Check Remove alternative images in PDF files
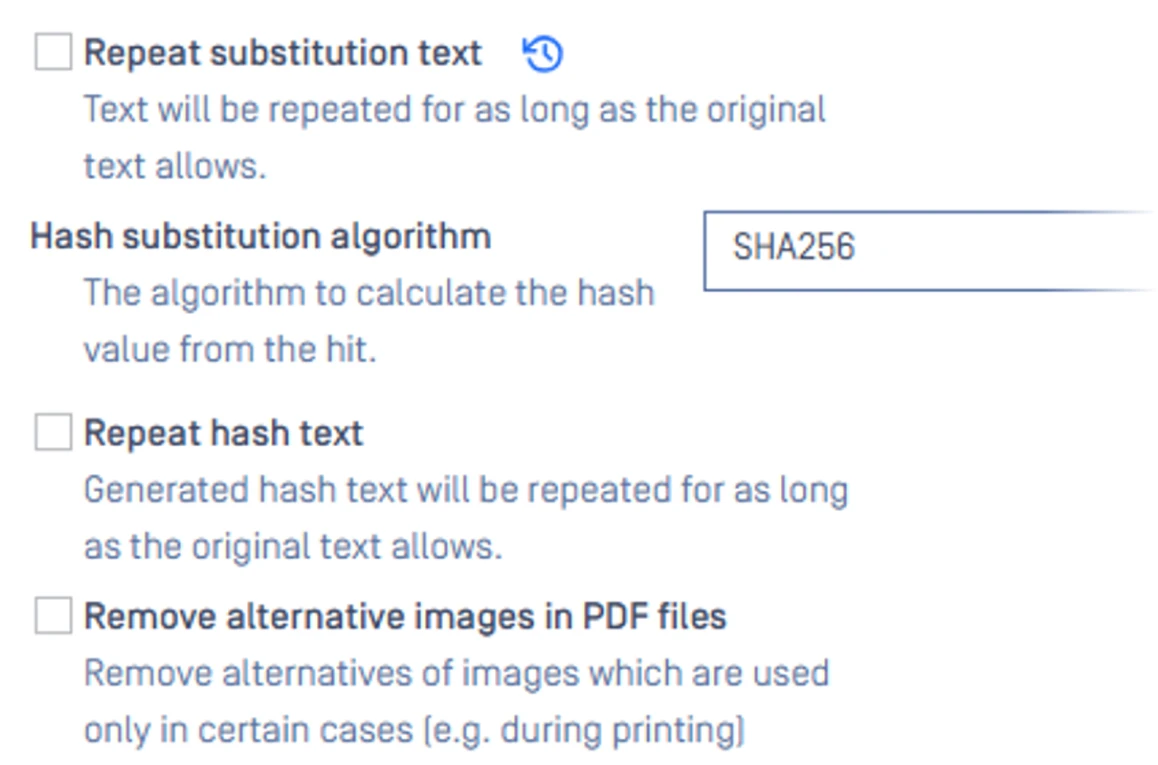 click(x=53, y=616)
